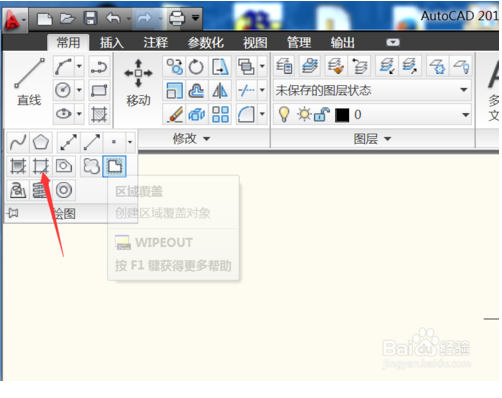Screen dimensions: 502x398
Task: Expand the point tool options arrow
Action: 130,142
